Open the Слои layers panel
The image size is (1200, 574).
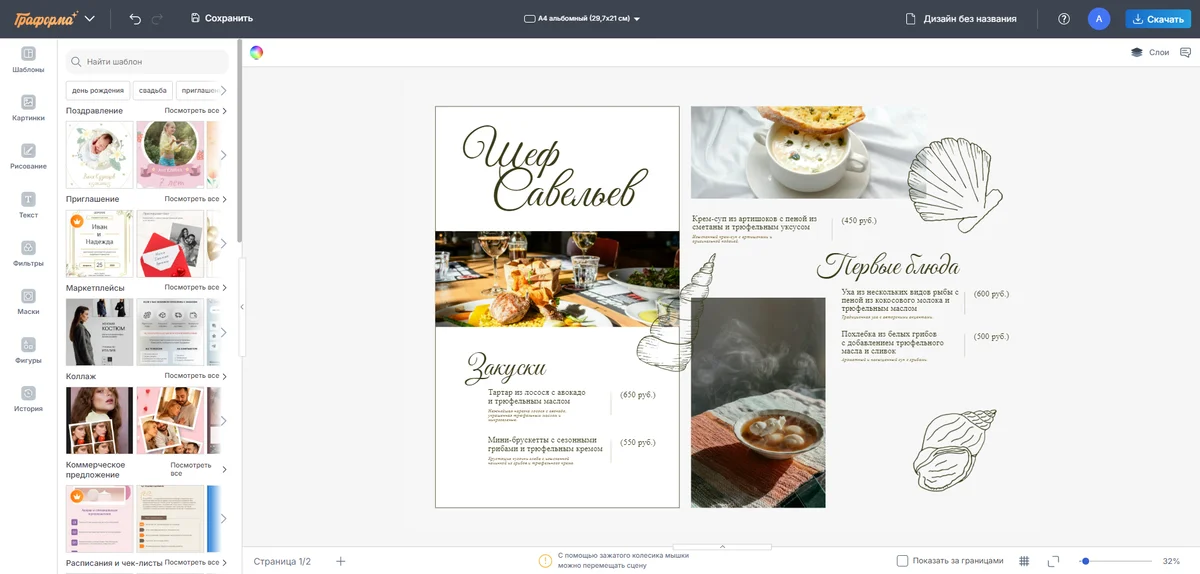click(1150, 53)
